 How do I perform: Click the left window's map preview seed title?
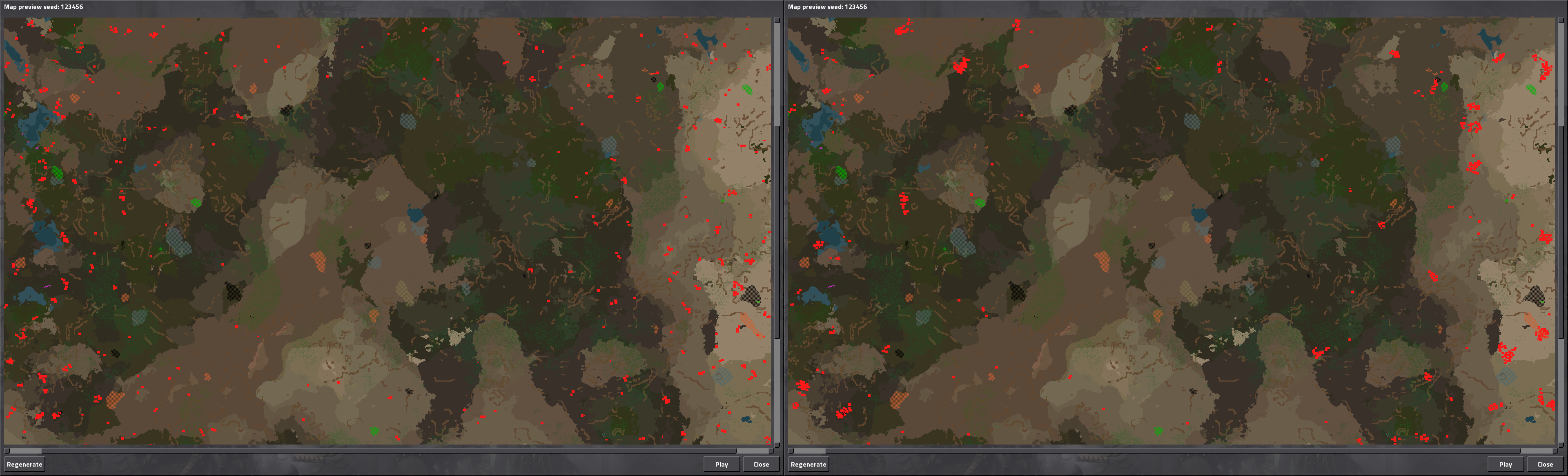43,7
